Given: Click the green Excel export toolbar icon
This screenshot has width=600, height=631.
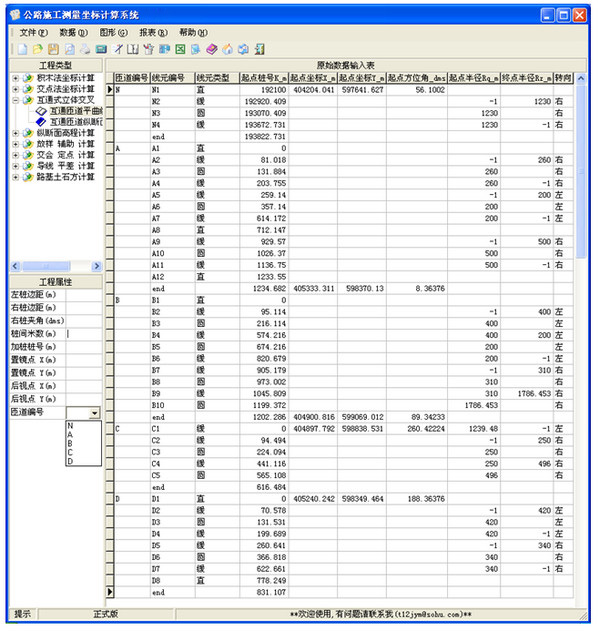Looking at the screenshot, I should coord(179,48).
